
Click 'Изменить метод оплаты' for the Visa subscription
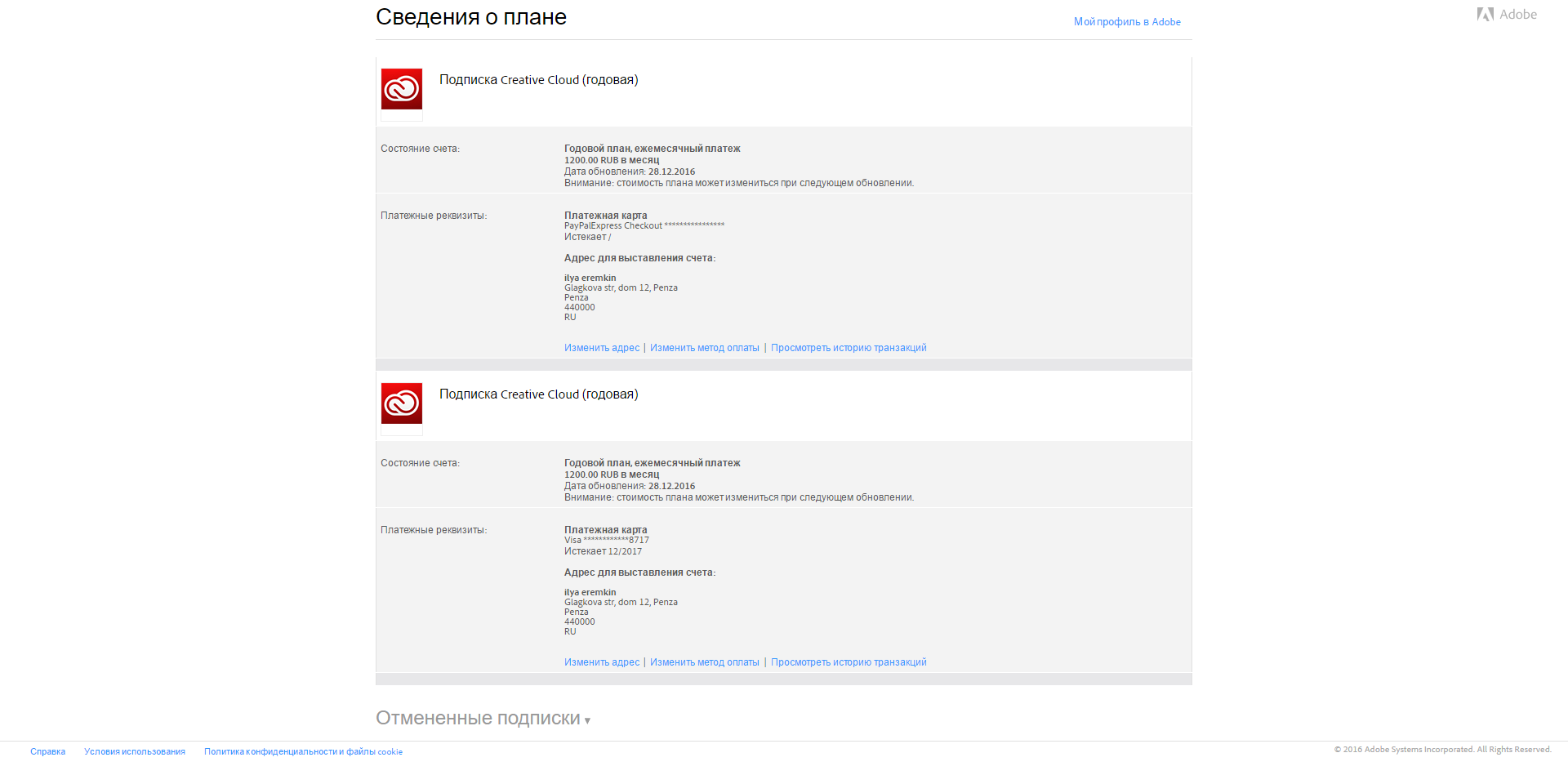[704, 662]
